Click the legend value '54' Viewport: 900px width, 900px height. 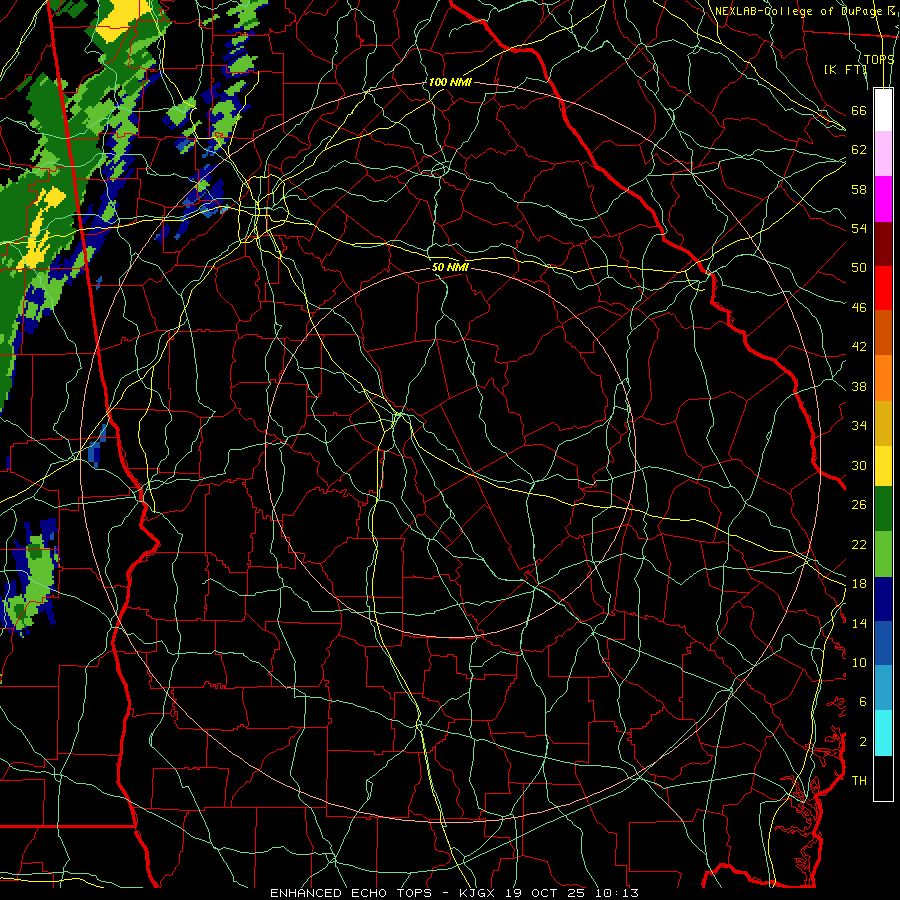tap(859, 228)
